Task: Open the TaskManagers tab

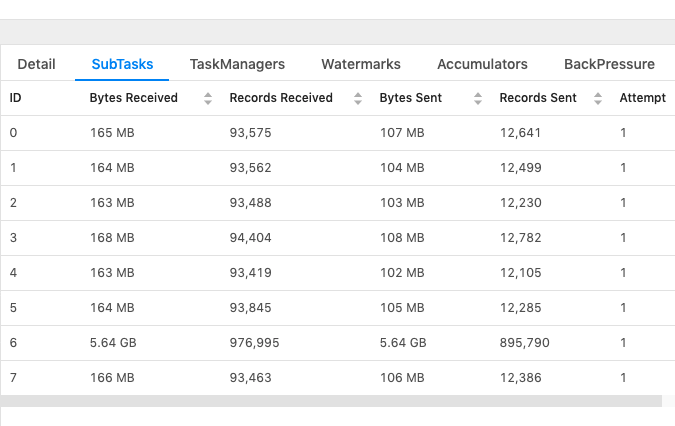Action: click(237, 64)
